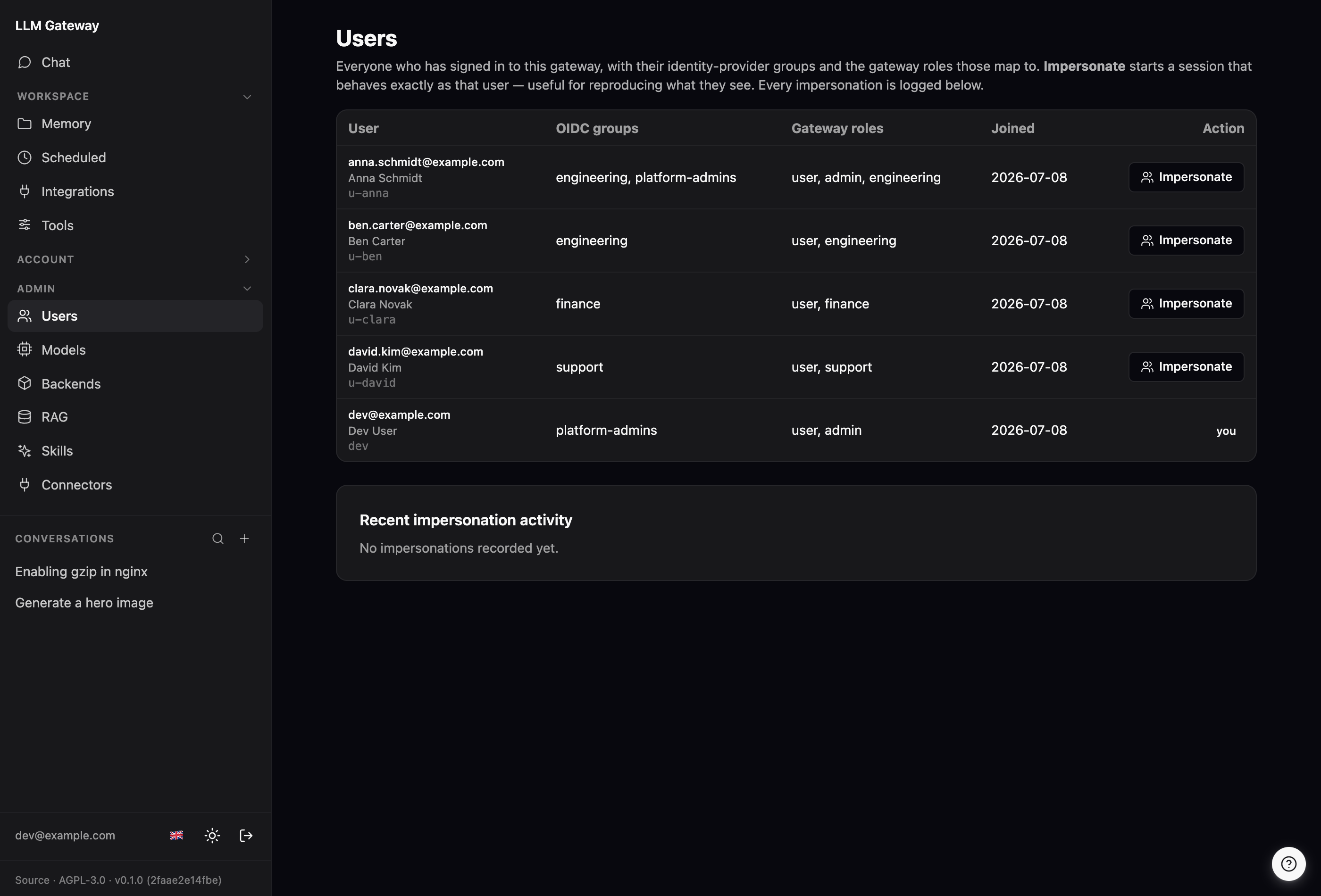Toggle light theme with the sun icon
The width and height of the screenshot is (1321, 896).
click(x=212, y=835)
